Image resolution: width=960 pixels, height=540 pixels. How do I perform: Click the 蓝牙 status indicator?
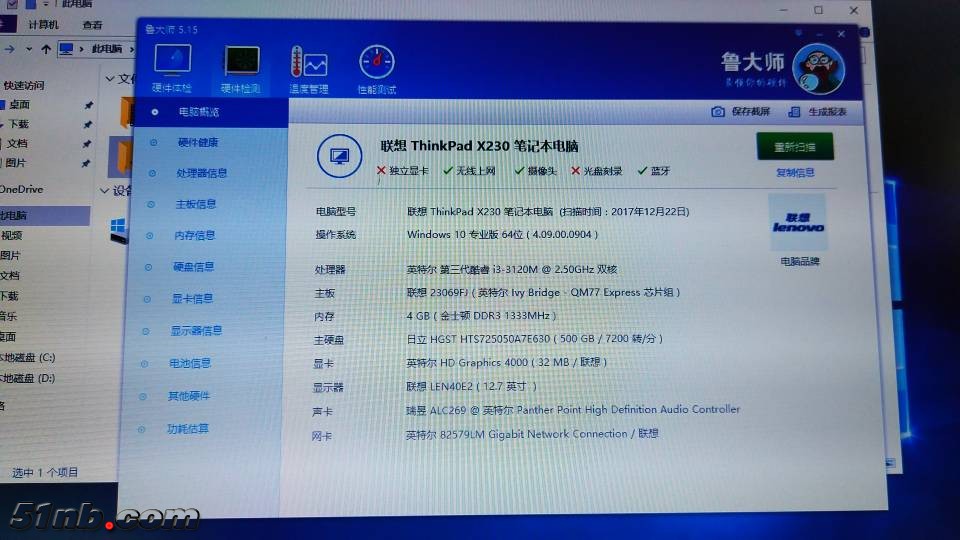pos(654,171)
